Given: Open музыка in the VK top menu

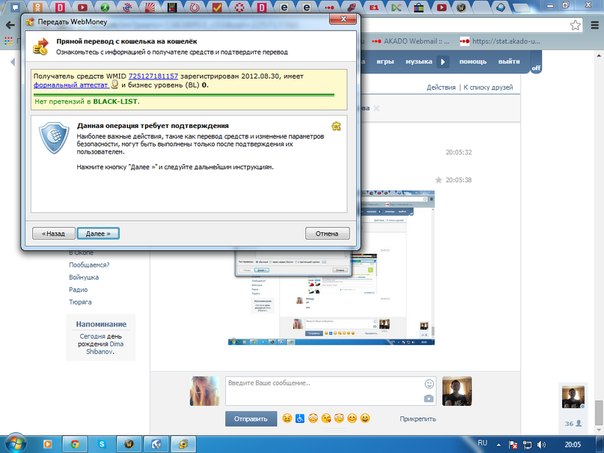Looking at the screenshot, I should [x=419, y=62].
